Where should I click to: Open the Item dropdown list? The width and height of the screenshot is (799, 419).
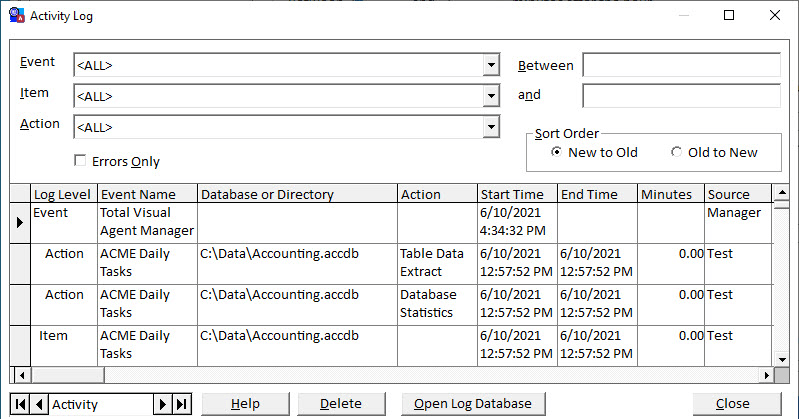pos(490,96)
